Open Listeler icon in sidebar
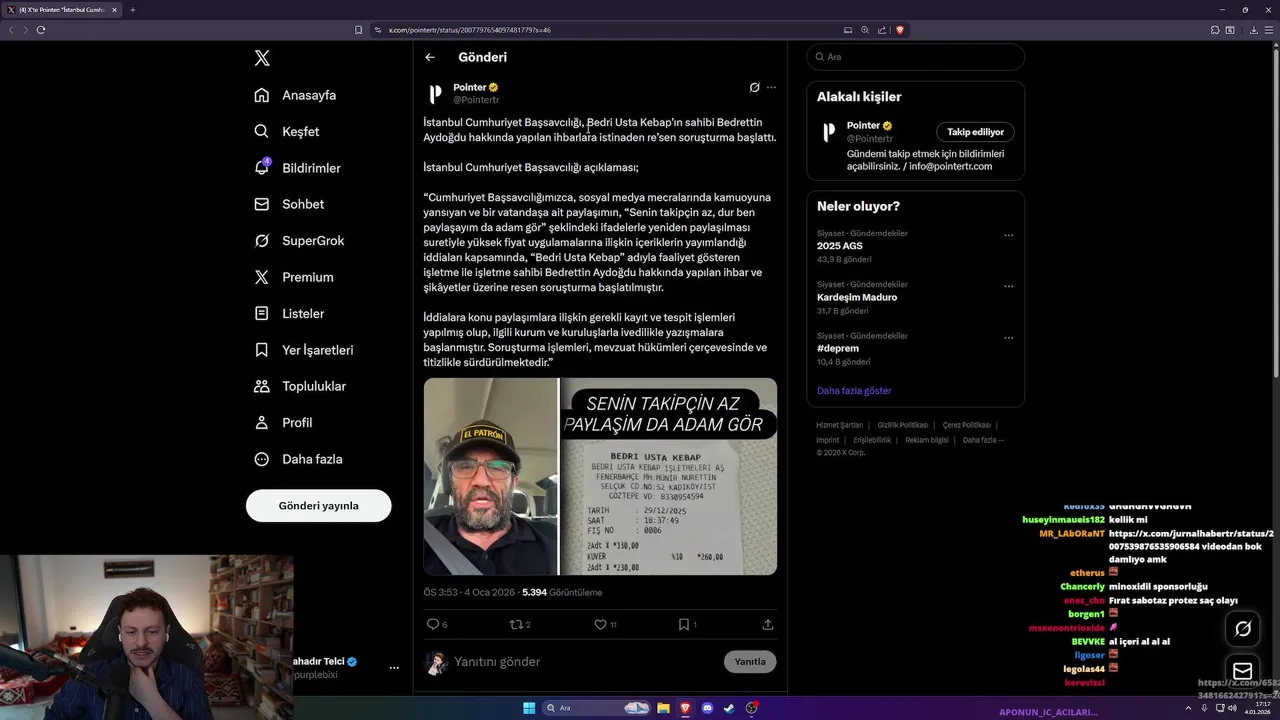 pos(262,313)
